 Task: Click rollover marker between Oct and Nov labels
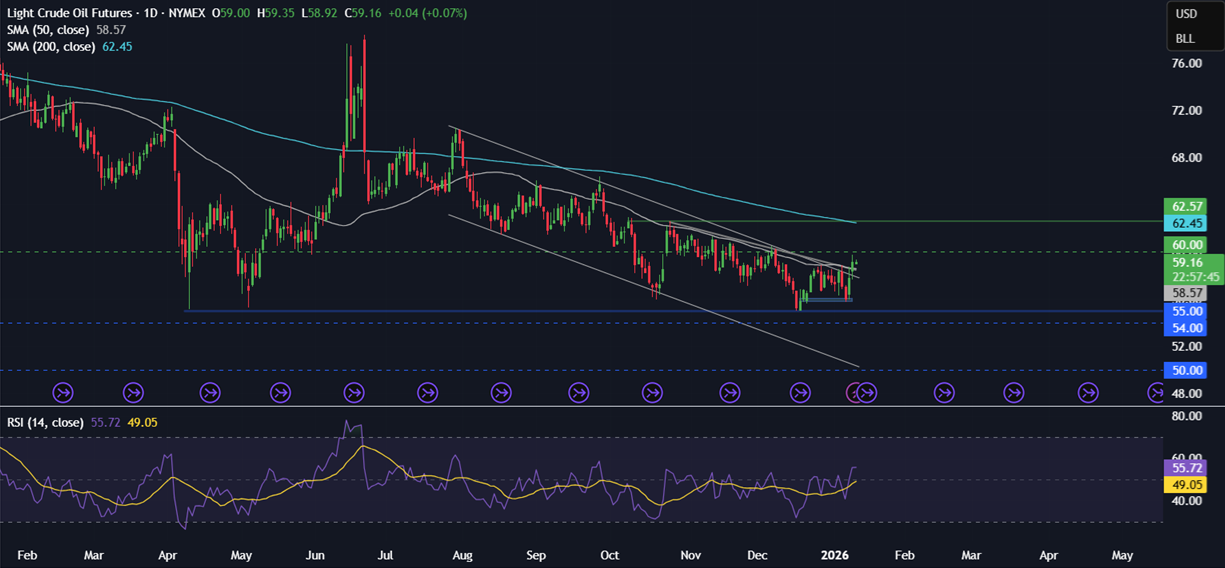point(652,392)
